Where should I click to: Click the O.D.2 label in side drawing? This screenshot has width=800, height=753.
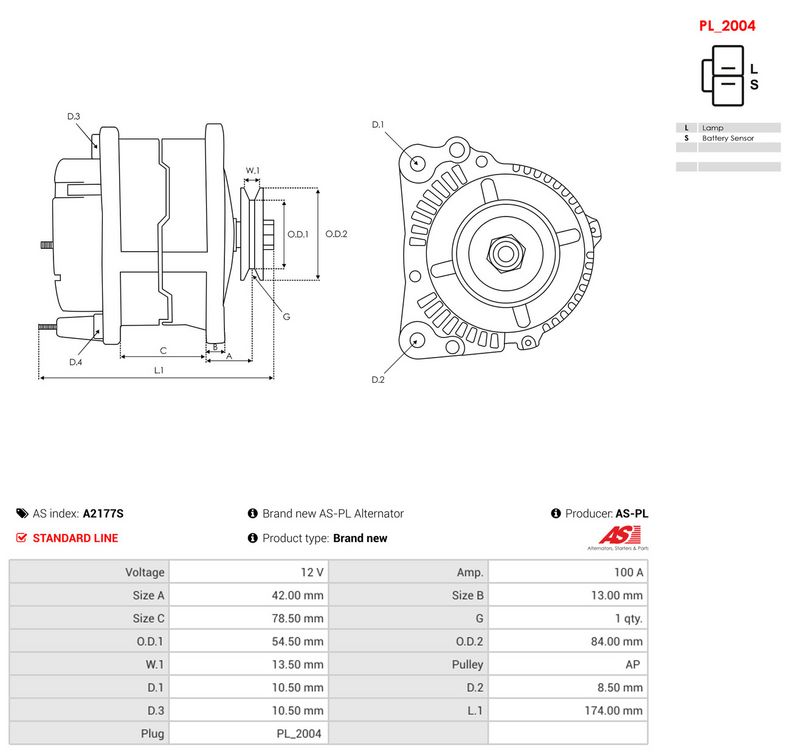pos(336,234)
